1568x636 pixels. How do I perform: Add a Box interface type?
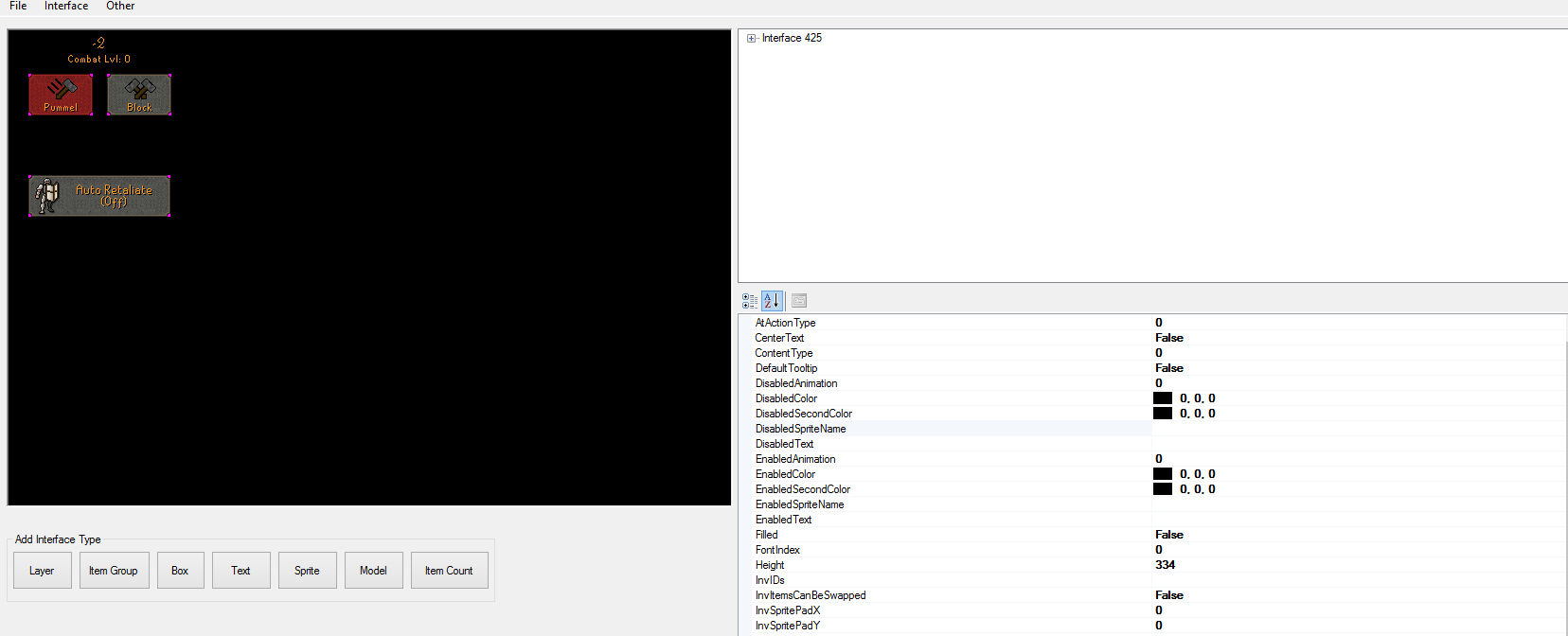180,571
